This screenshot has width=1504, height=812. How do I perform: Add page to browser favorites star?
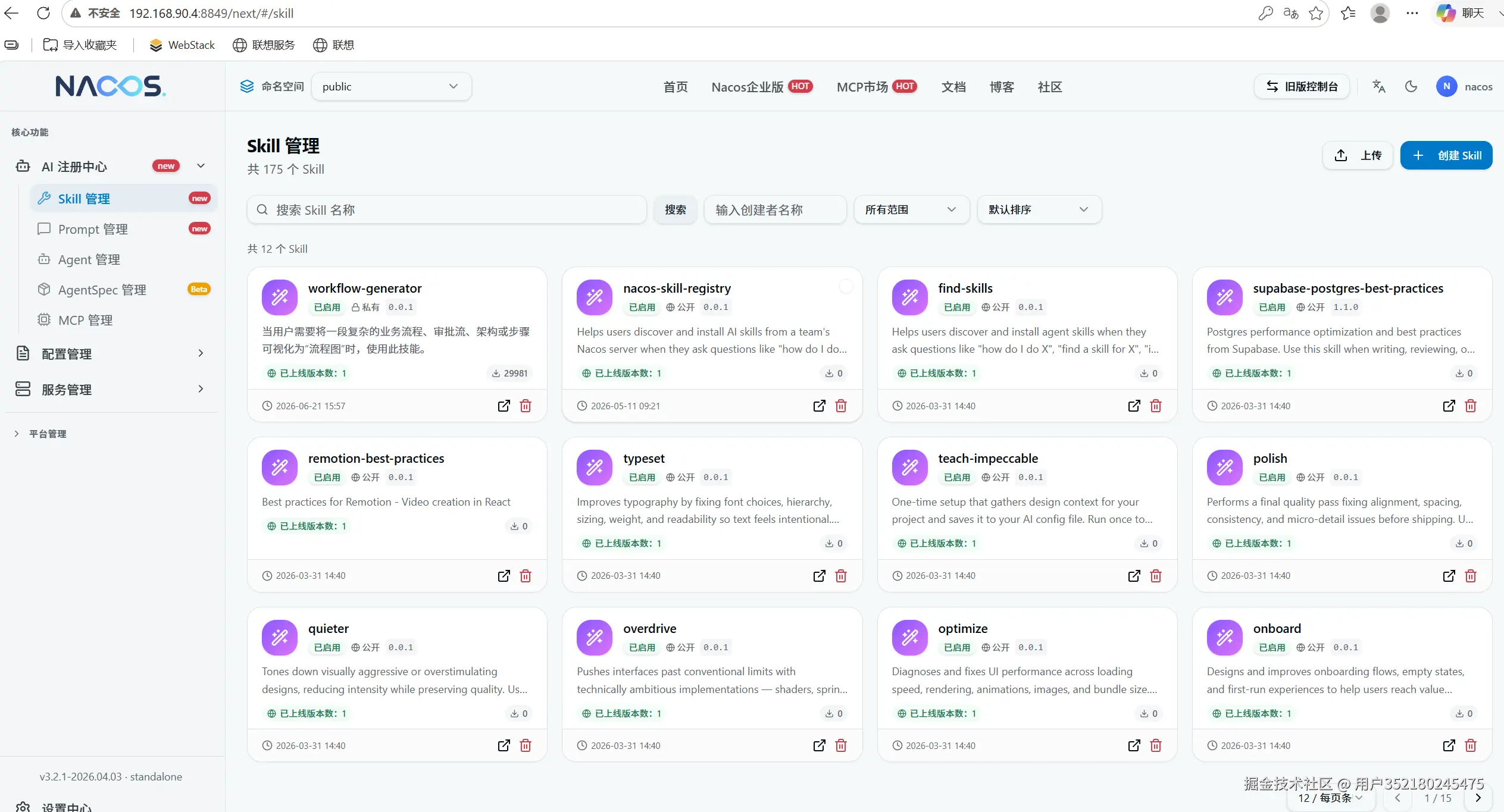(1316, 13)
